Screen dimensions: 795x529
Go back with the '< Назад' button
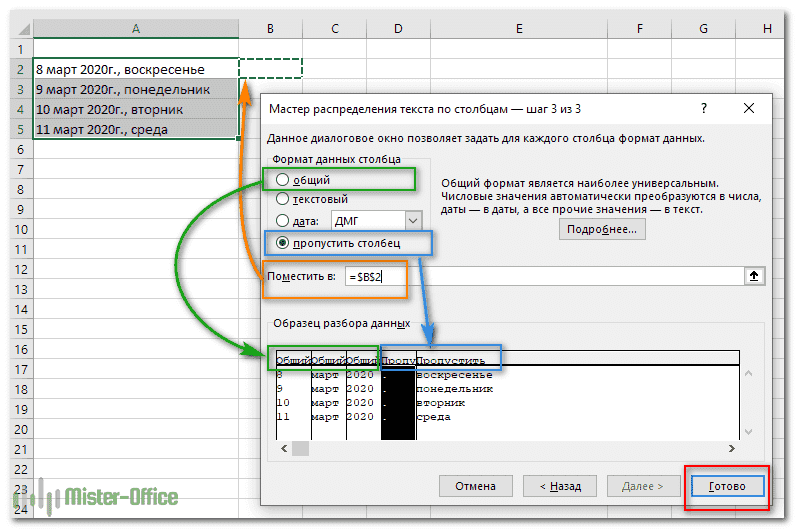pyautogui.click(x=560, y=486)
